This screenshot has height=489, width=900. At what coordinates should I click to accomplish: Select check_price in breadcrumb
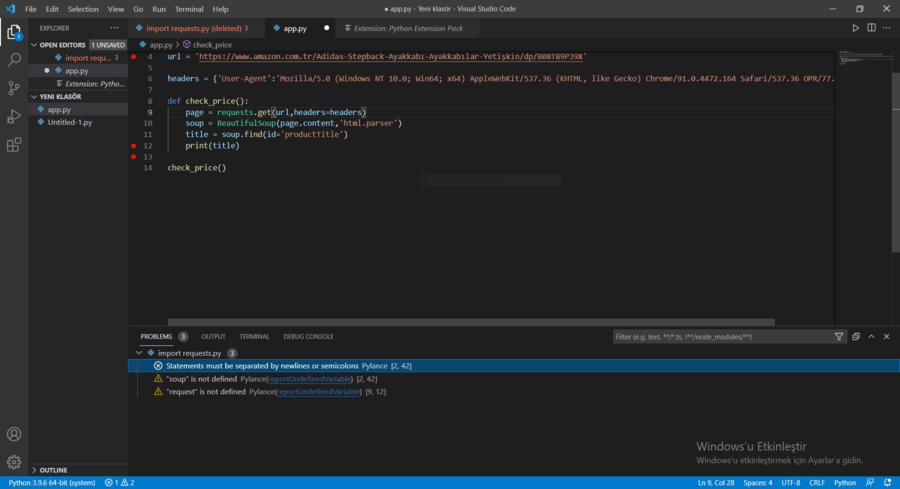(x=207, y=44)
